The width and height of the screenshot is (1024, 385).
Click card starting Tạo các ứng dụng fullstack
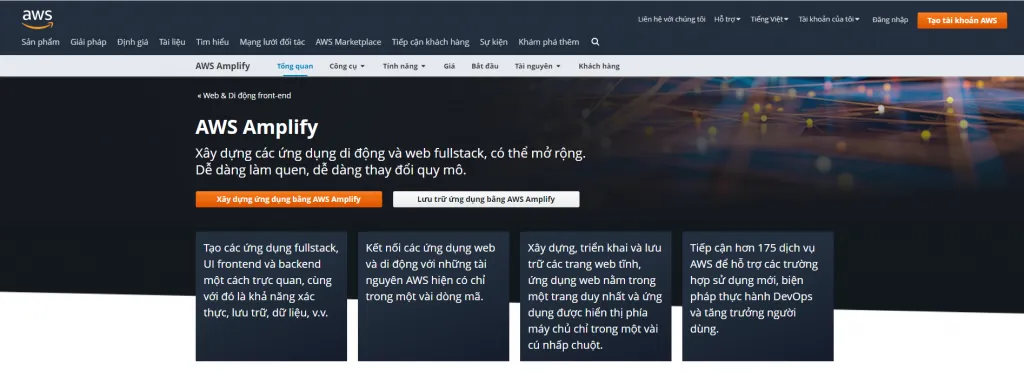pos(271,296)
